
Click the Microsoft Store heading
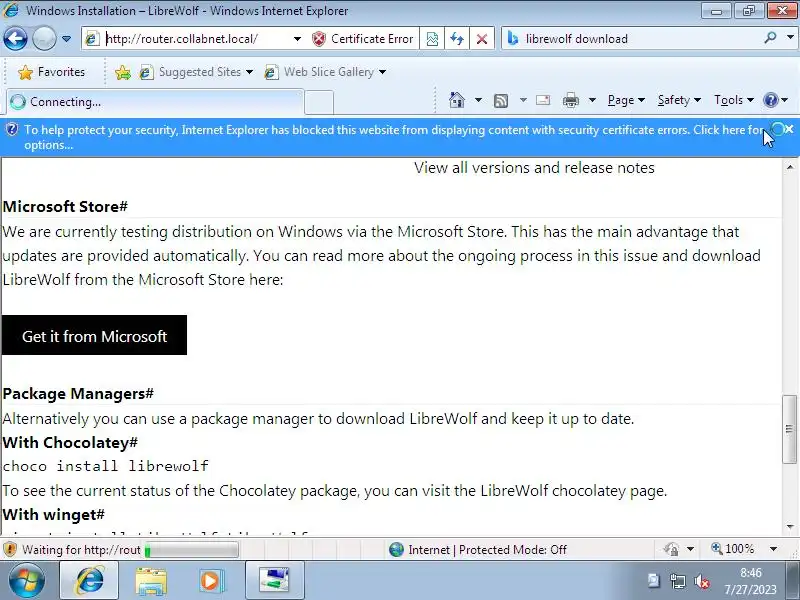(x=65, y=207)
